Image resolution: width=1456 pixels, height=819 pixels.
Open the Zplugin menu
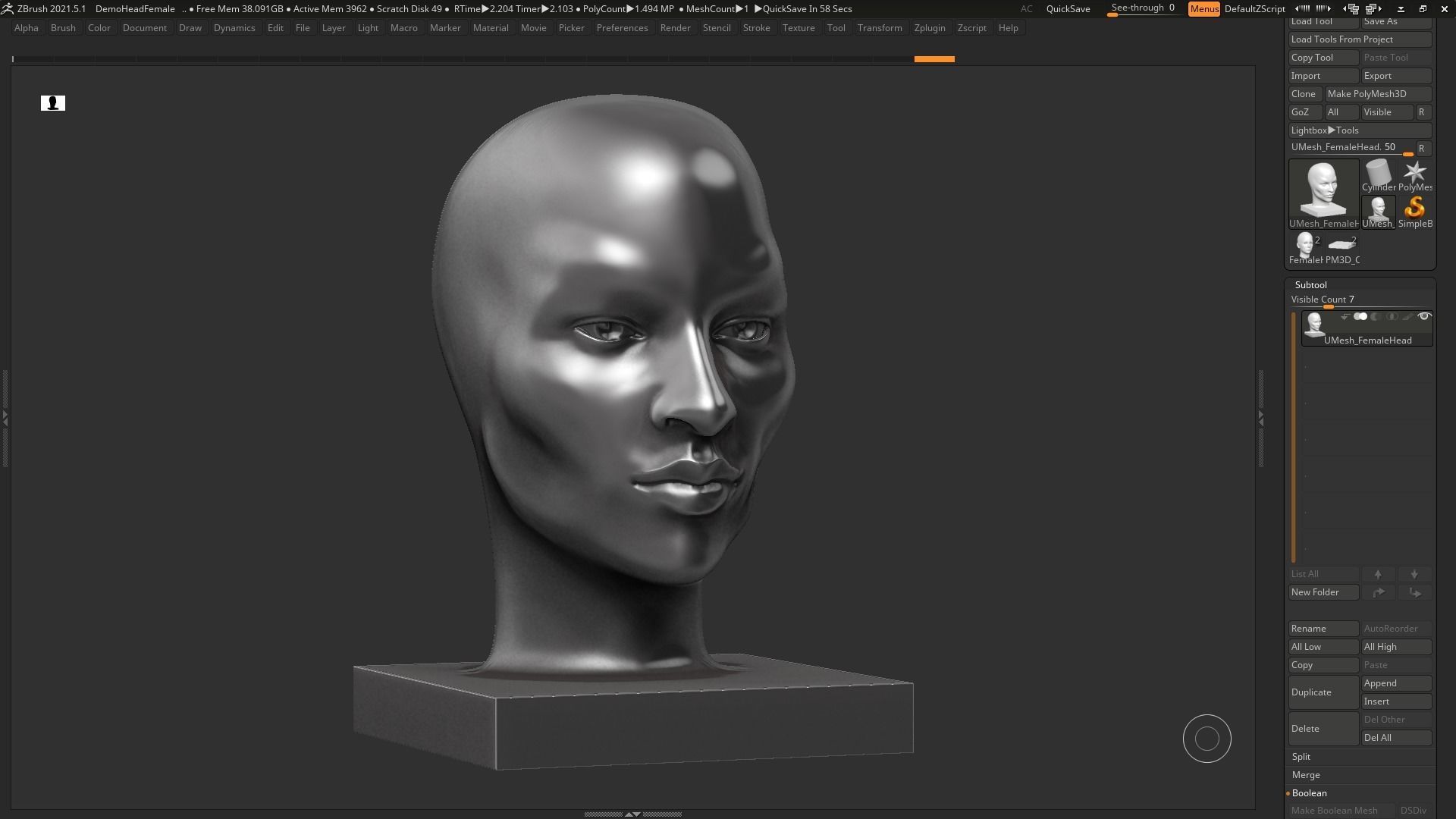click(x=930, y=28)
